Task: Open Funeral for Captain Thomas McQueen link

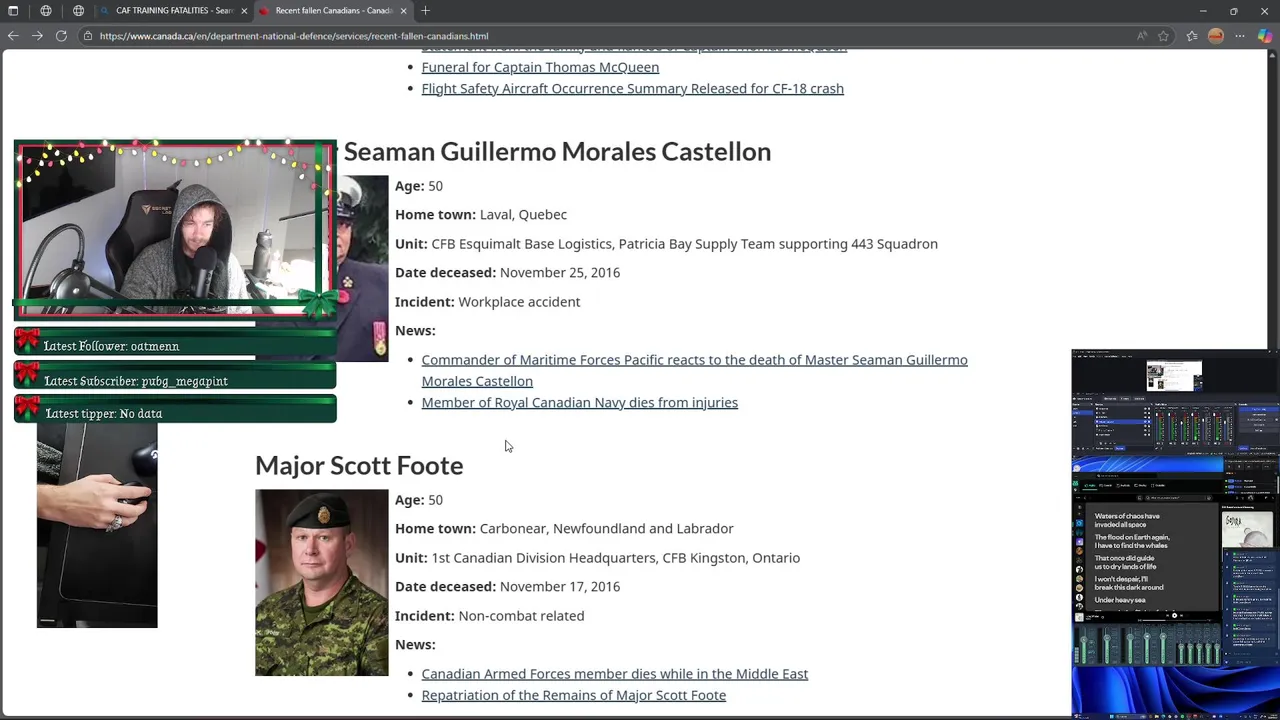Action: pyautogui.click(x=540, y=67)
